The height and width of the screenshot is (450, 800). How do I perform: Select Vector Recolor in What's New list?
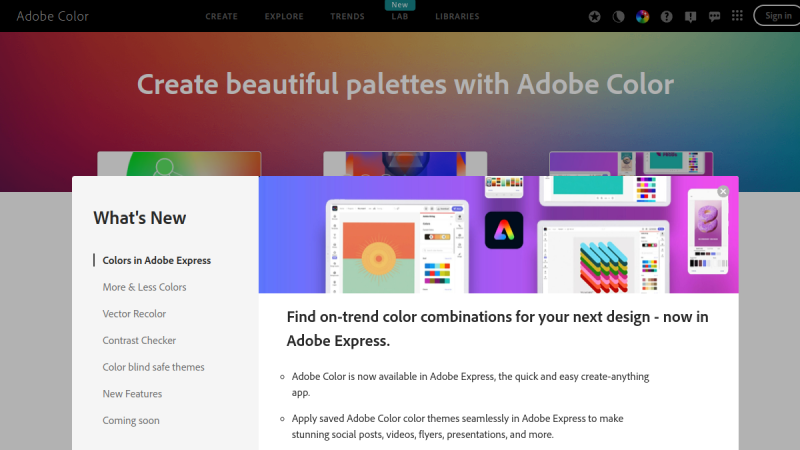[134, 314]
